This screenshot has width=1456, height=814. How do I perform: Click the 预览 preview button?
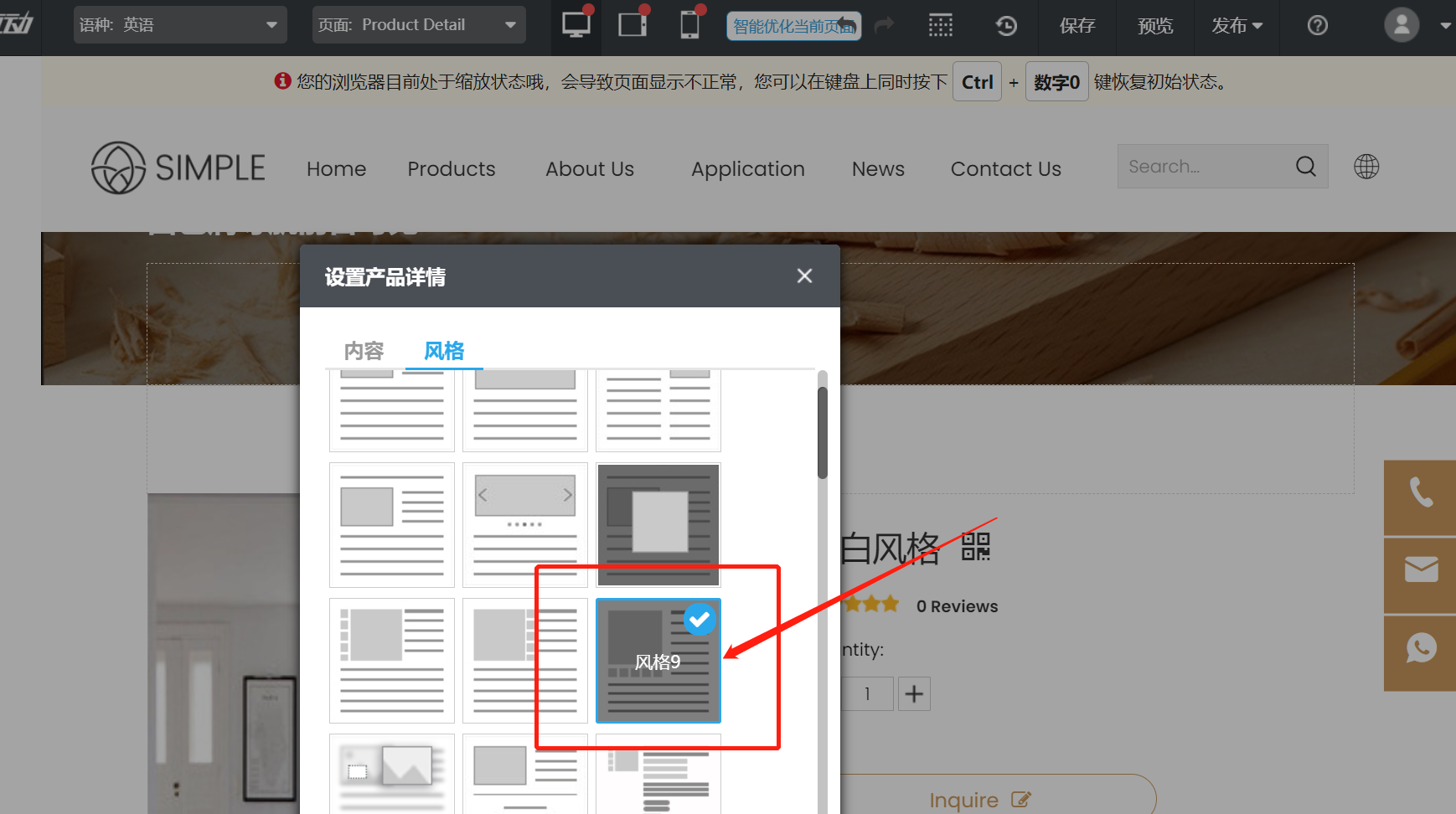1155,25
